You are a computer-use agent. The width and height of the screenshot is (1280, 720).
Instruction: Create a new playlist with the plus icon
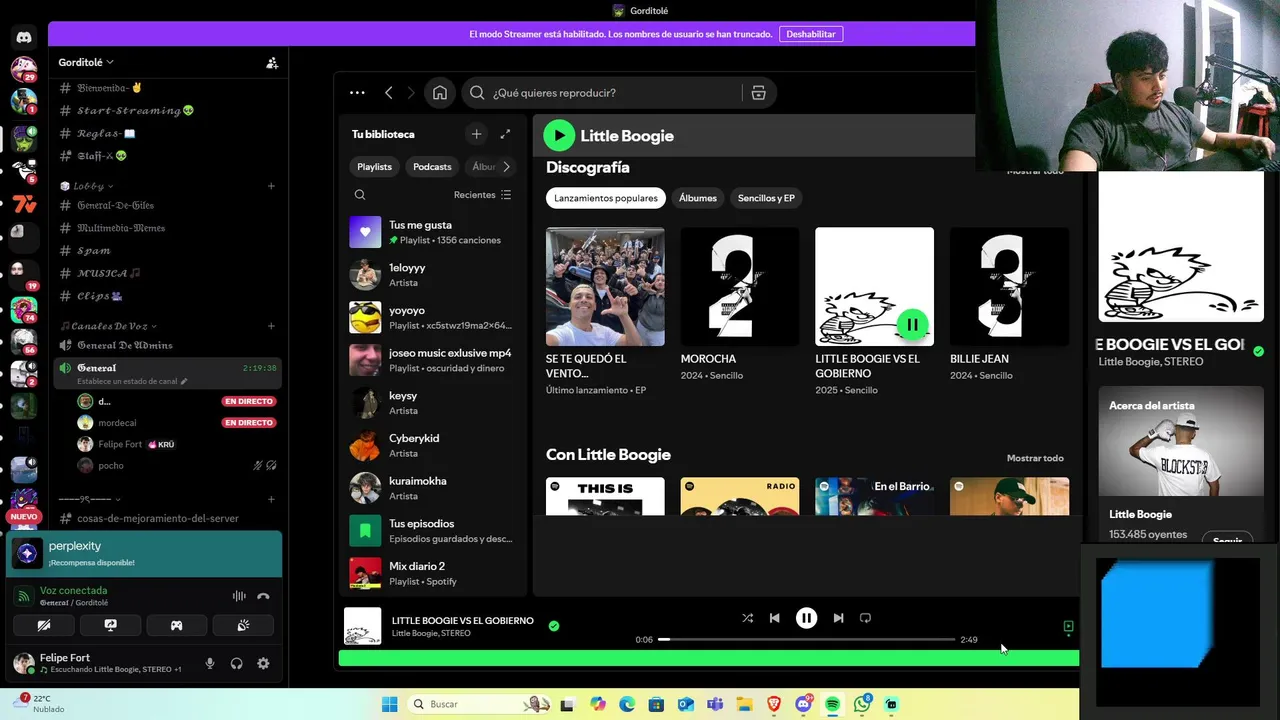[476, 134]
